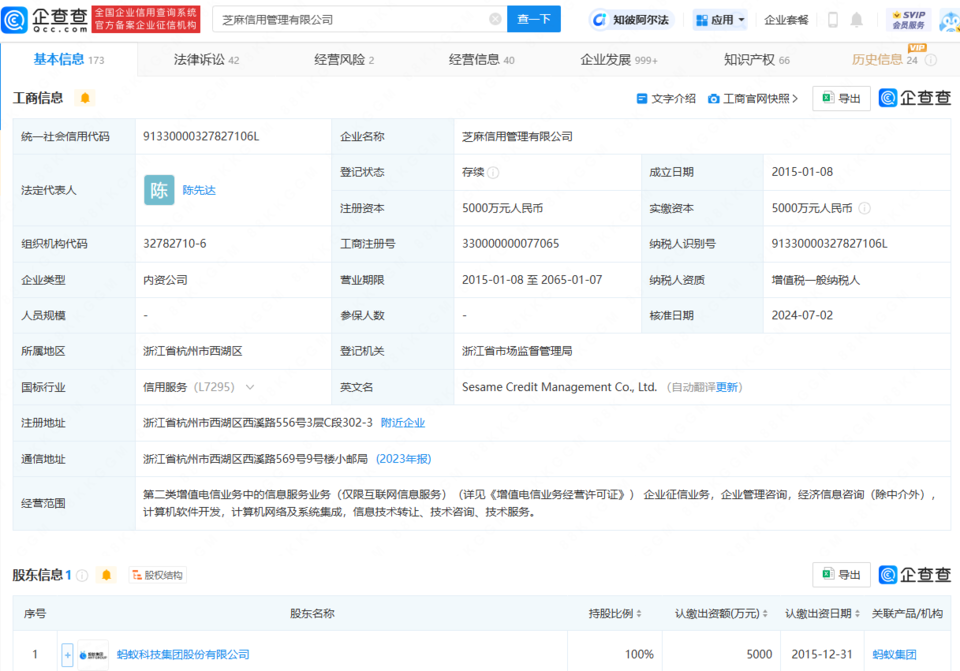Click 导出 export button in 工商信息
Viewport: 960px width, 671px height.
pos(841,98)
